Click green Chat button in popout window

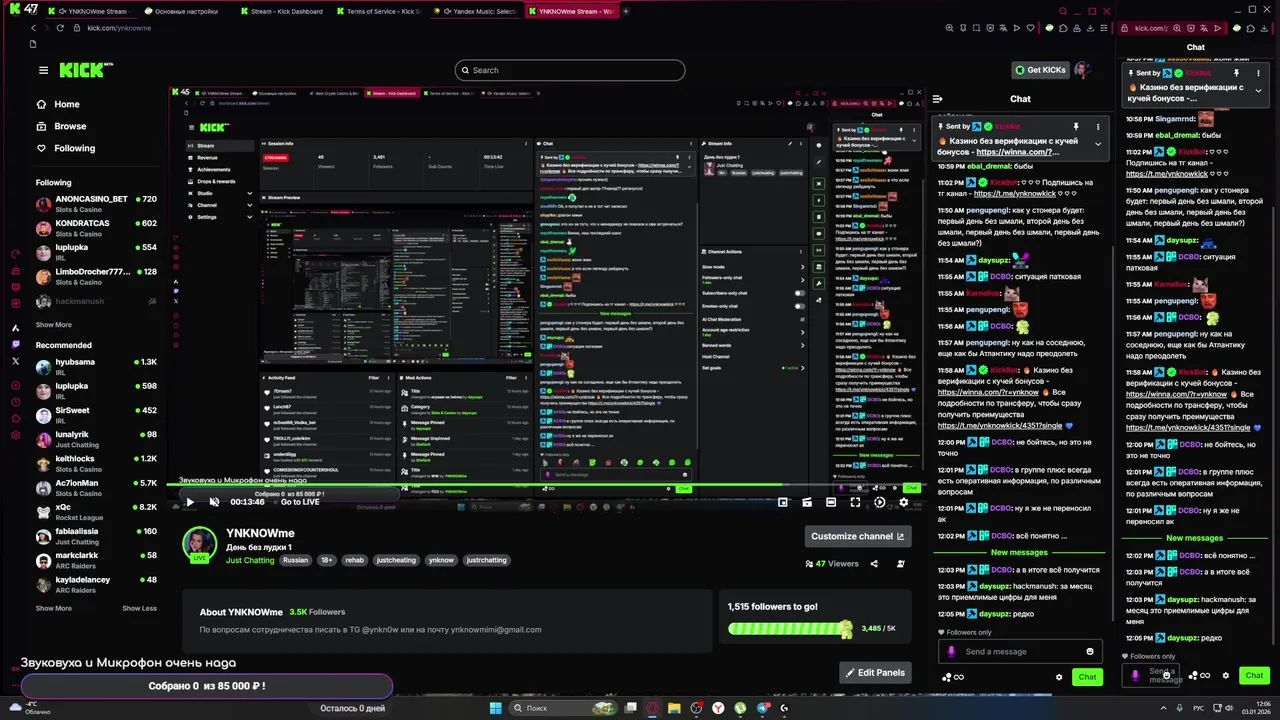tap(1254, 675)
